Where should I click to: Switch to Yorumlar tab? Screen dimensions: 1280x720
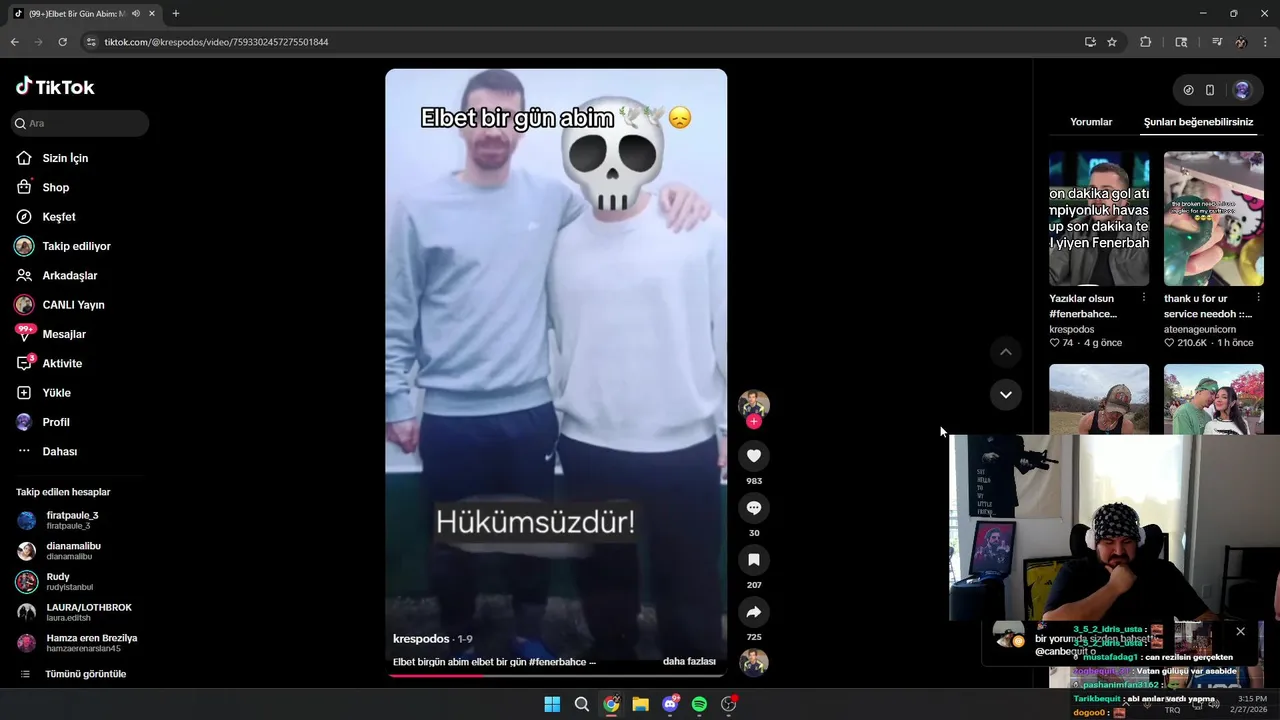tap(1091, 122)
